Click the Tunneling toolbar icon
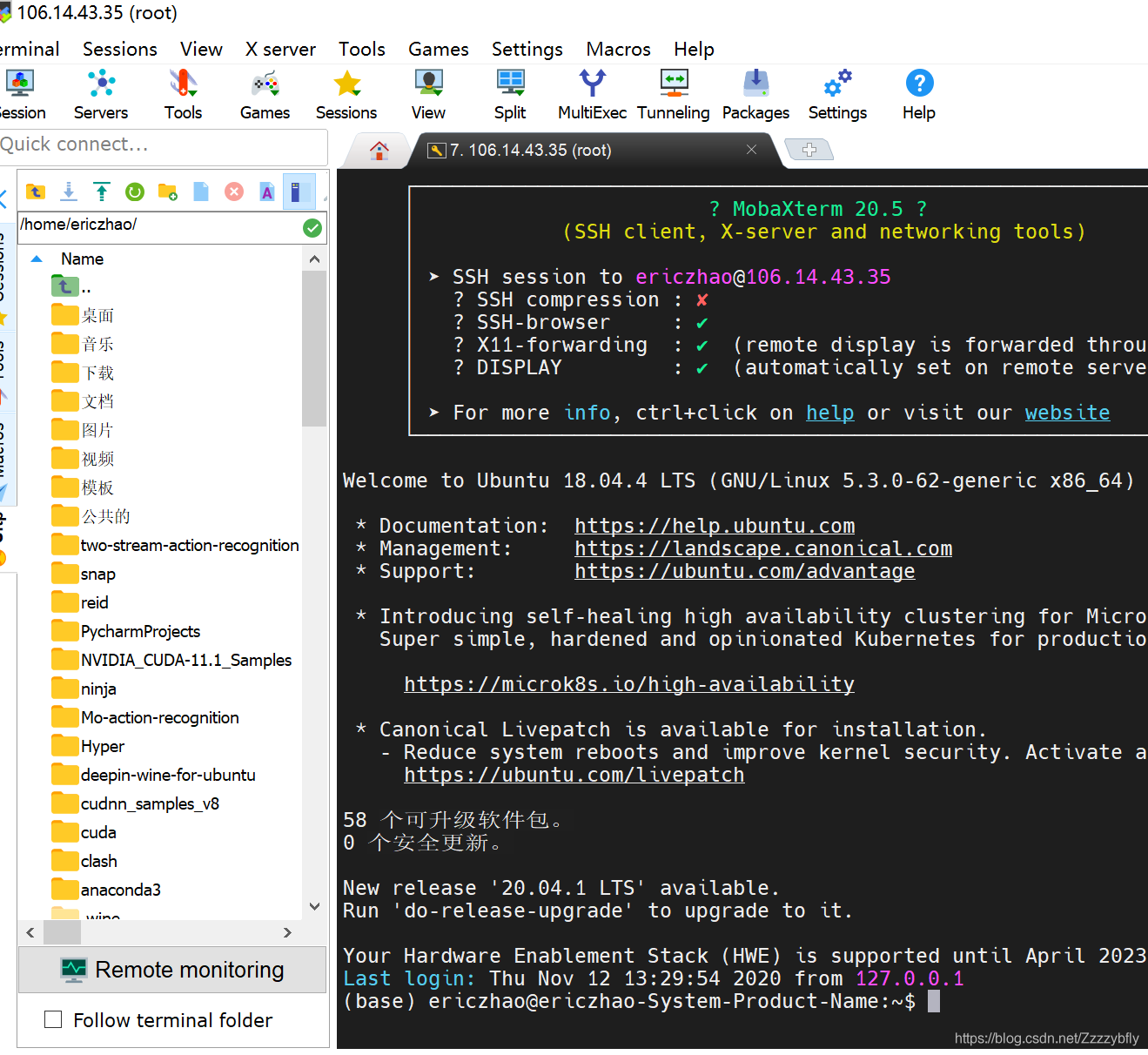 [x=674, y=94]
